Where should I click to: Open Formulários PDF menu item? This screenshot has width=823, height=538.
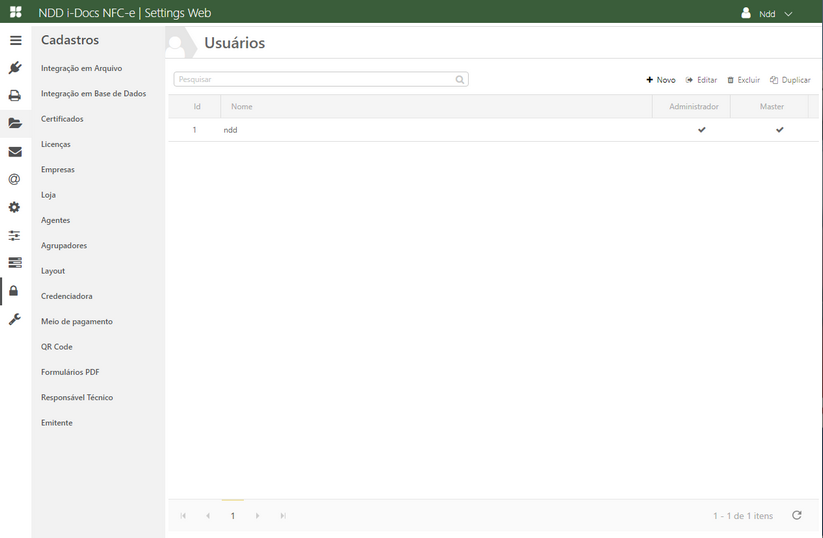pyautogui.click(x=70, y=372)
